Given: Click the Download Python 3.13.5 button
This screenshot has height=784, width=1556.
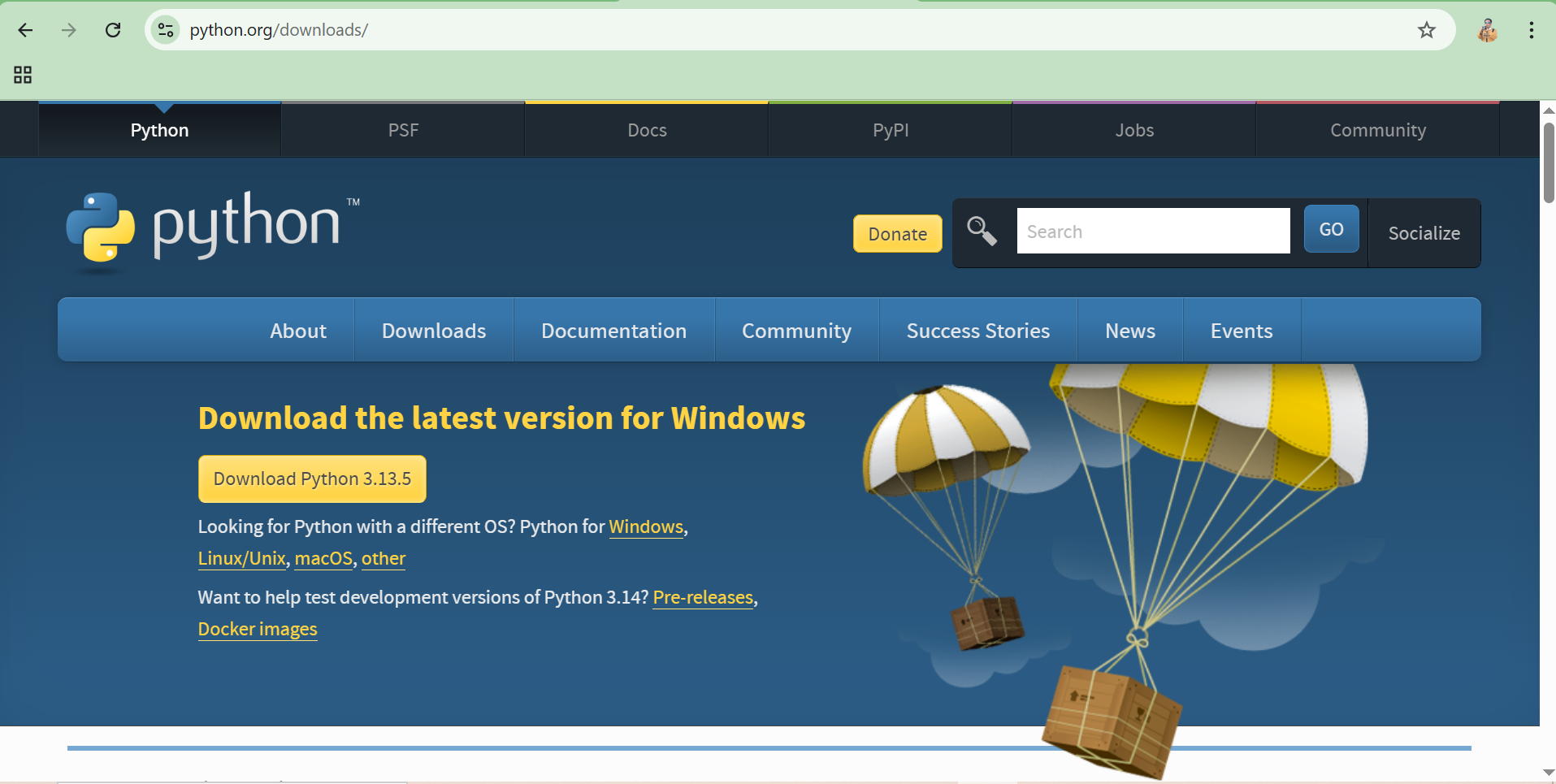Looking at the screenshot, I should [312, 479].
